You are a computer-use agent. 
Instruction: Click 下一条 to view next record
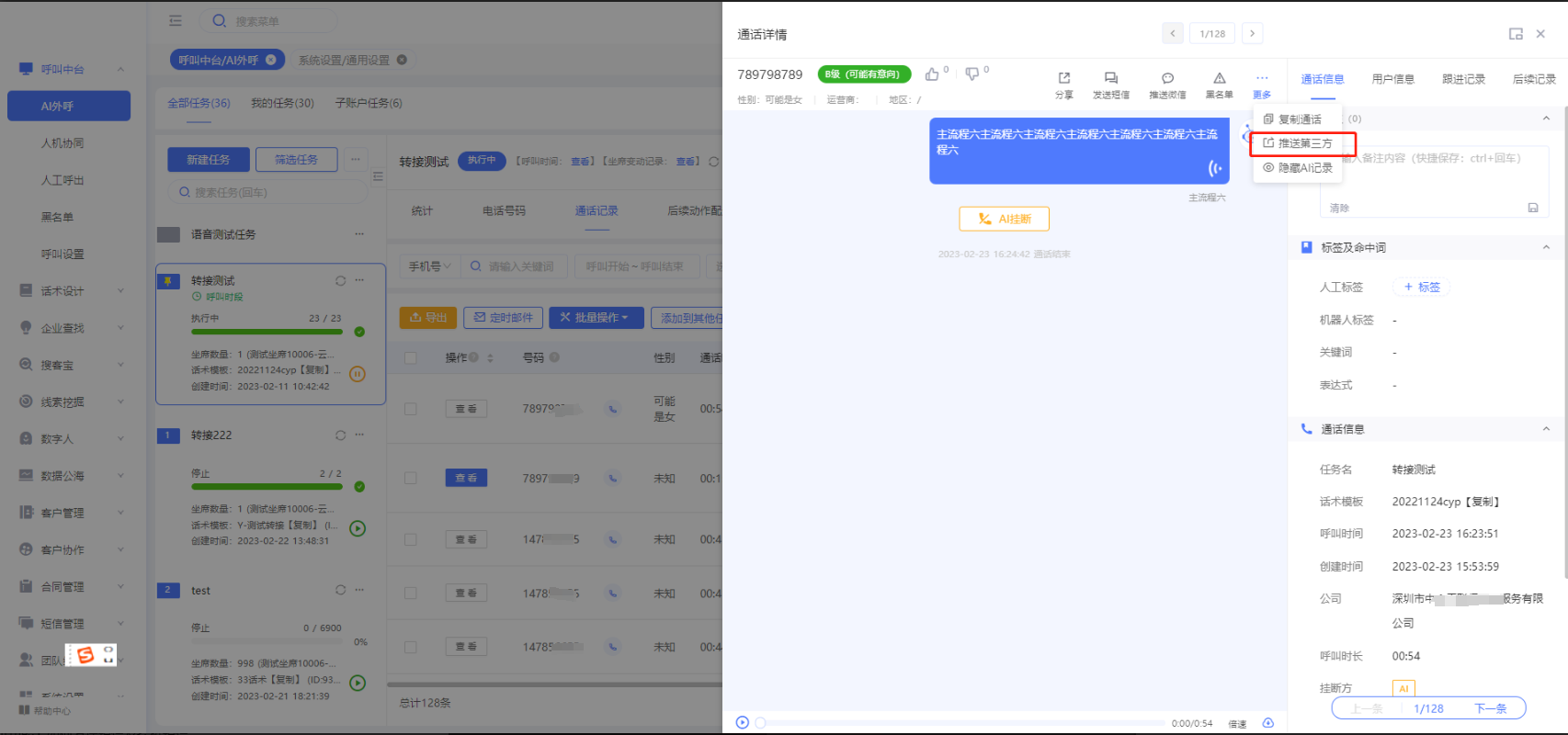tap(1490, 708)
